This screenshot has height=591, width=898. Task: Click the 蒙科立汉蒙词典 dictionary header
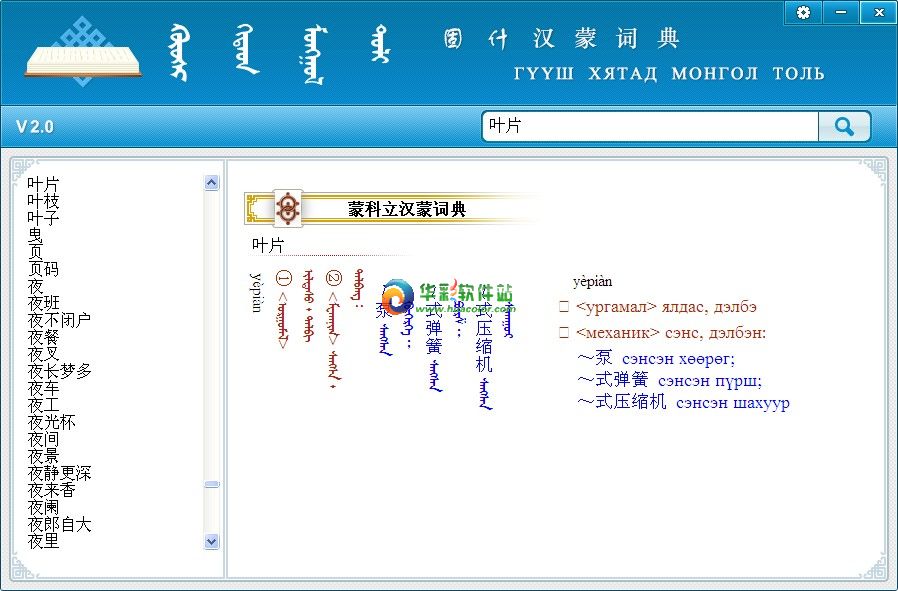pos(407,209)
